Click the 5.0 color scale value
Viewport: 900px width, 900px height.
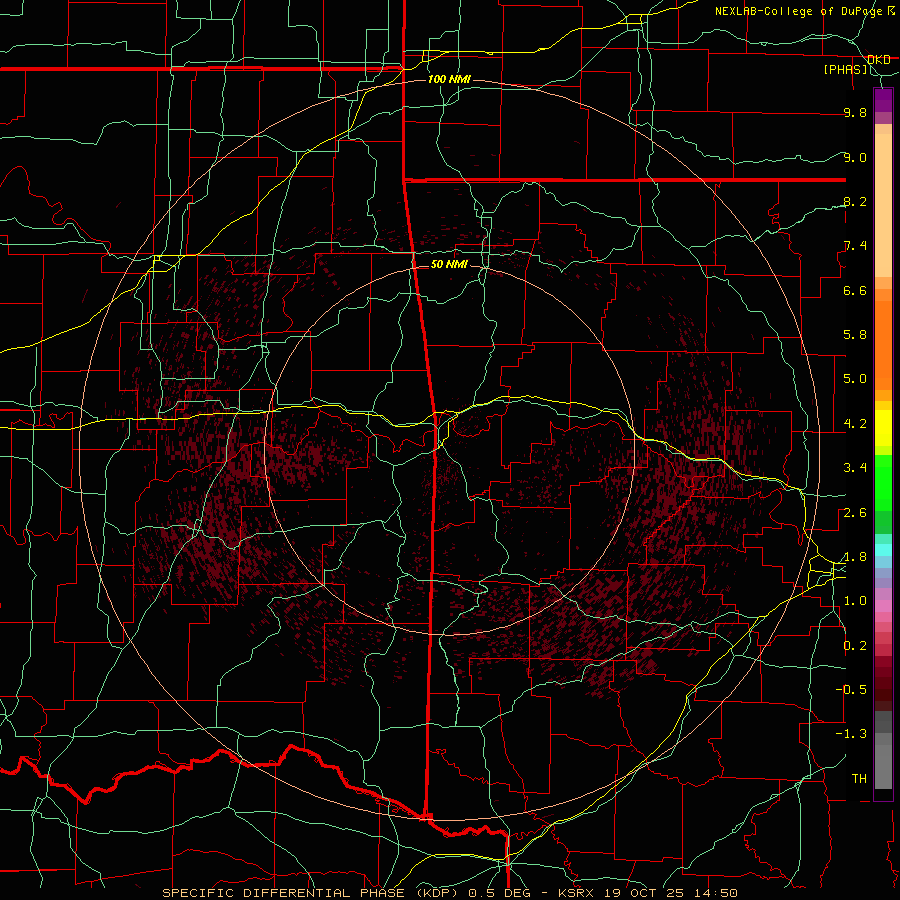tap(855, 379)
